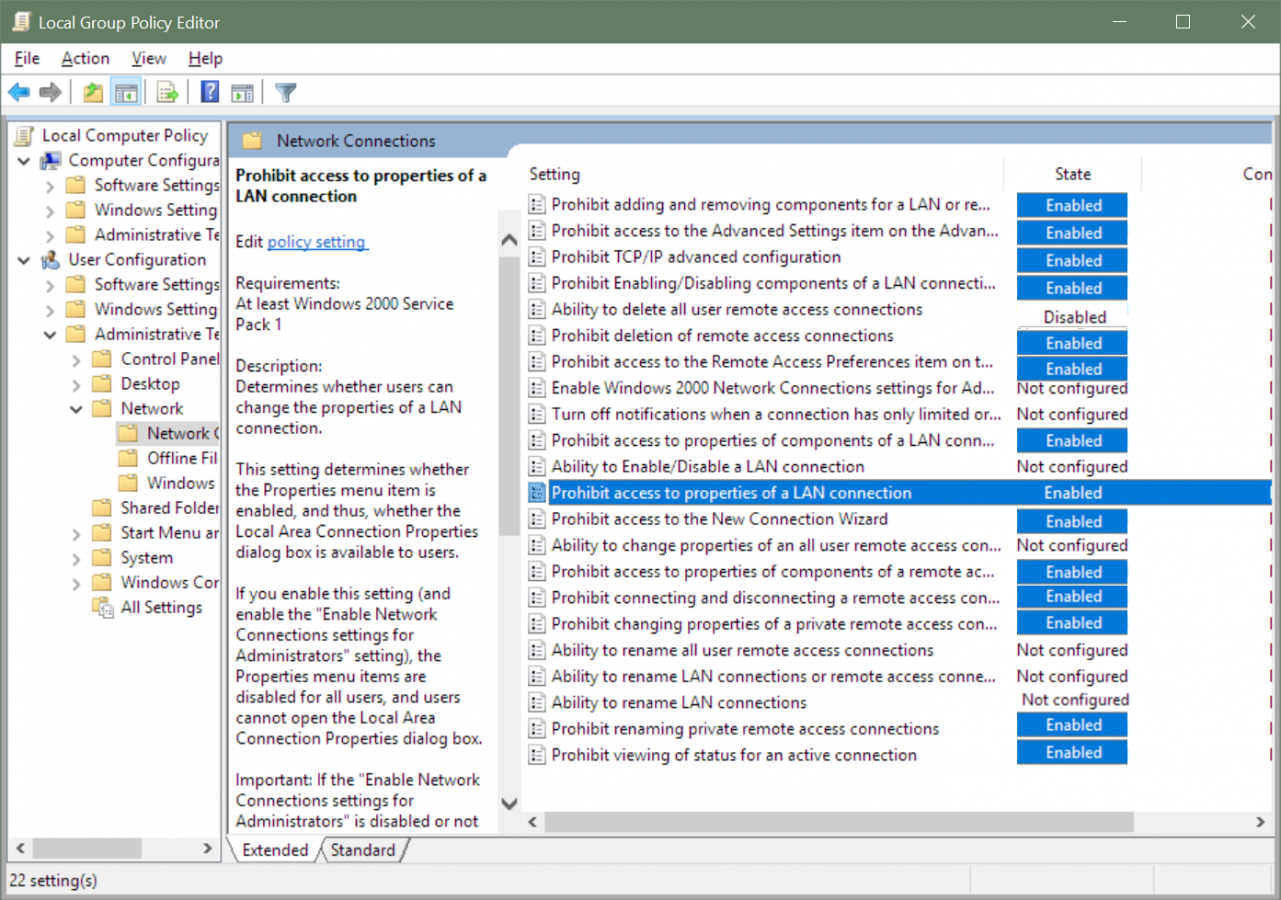Viewport: 1281px width, 900px height.
Task: Open the Help toolbar icon
Action: (x=210, y=93)
